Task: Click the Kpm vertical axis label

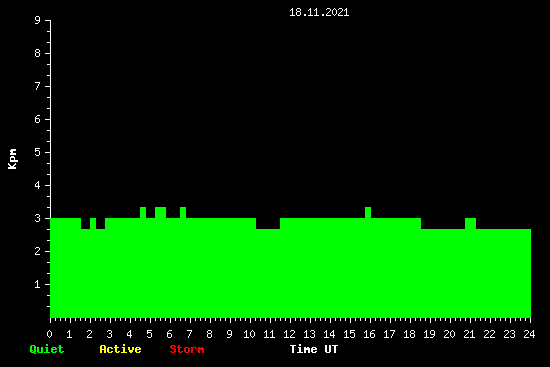Action: tap(12, 159)
